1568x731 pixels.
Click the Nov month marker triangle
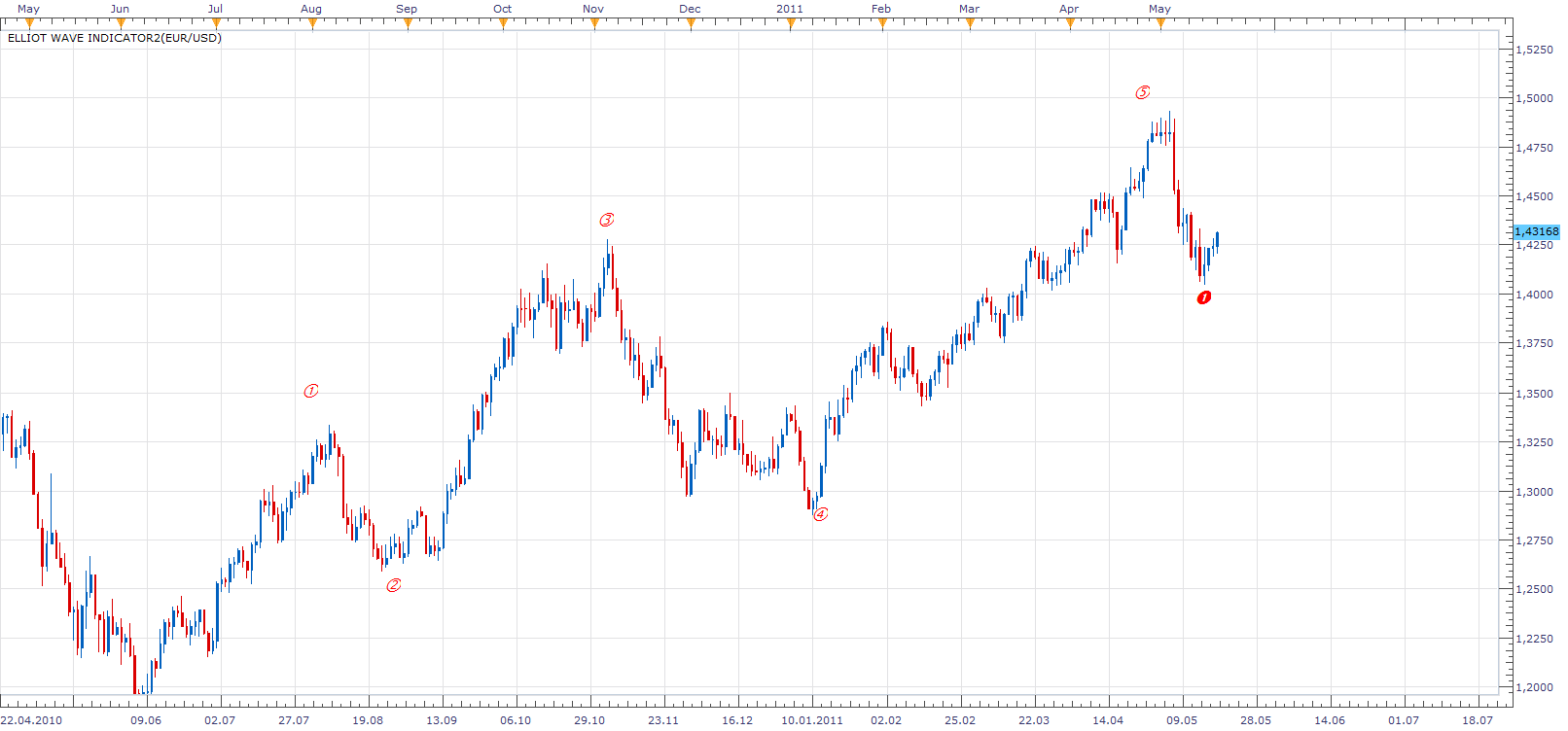coord(594,23)
